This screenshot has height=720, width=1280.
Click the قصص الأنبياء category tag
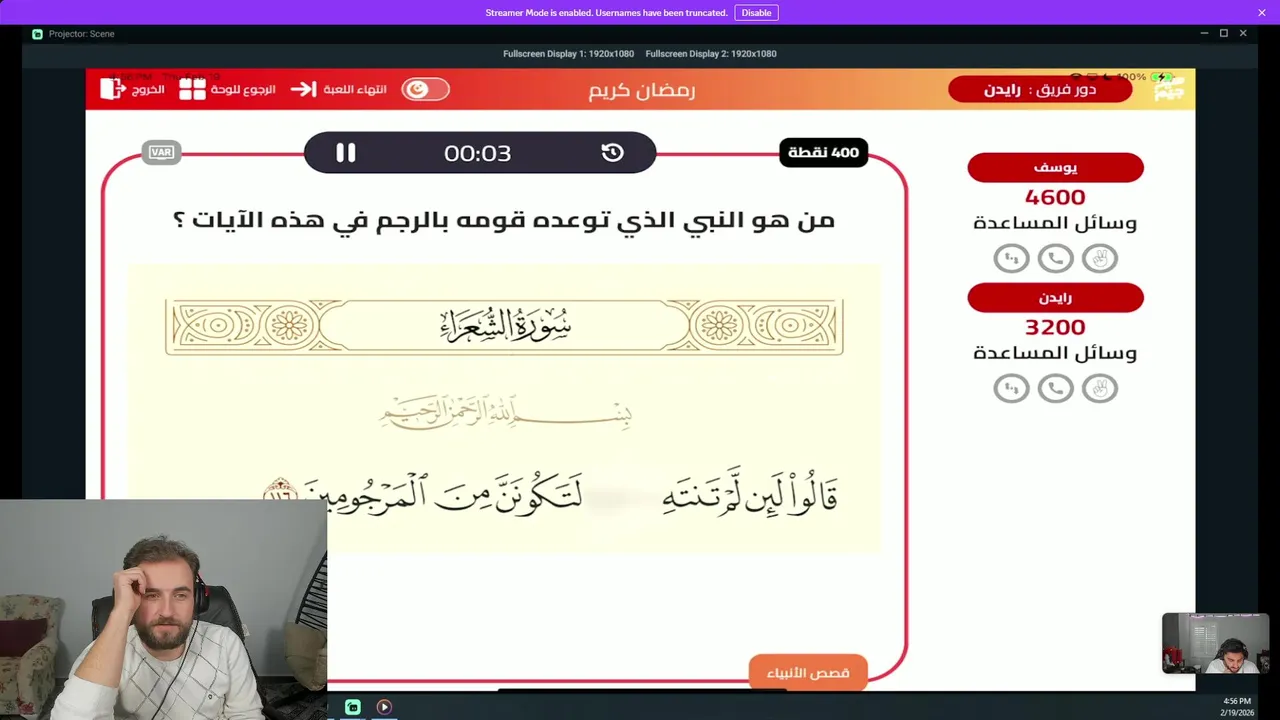point(808,672)
